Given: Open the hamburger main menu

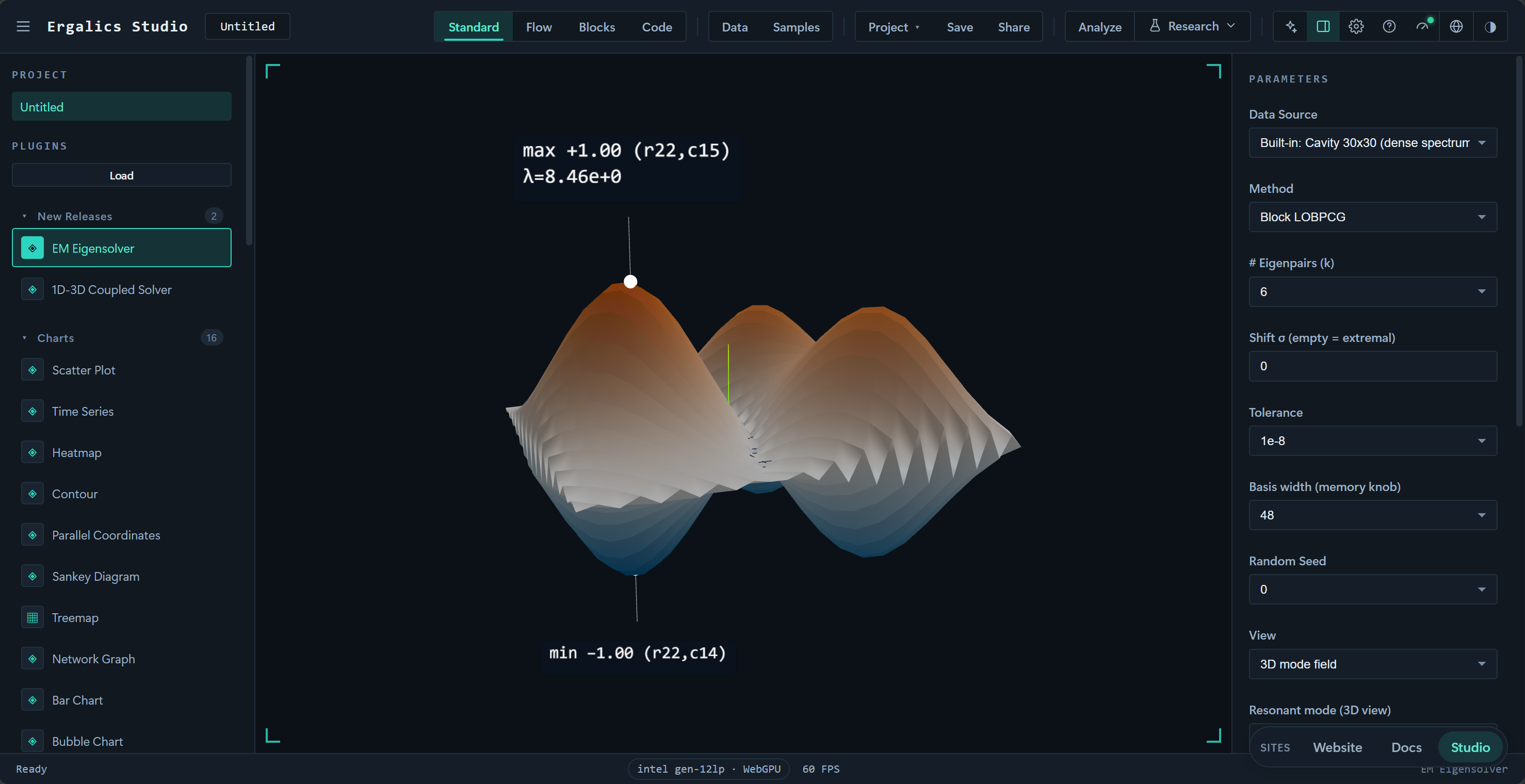Looking at the screenshot, I should tap(23, 27).
